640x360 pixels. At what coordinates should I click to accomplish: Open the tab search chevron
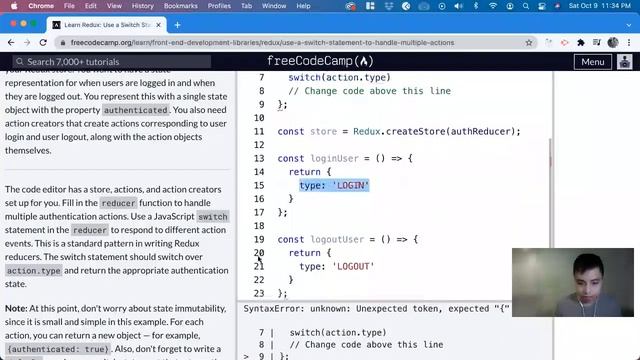click(x=629, y=25)
